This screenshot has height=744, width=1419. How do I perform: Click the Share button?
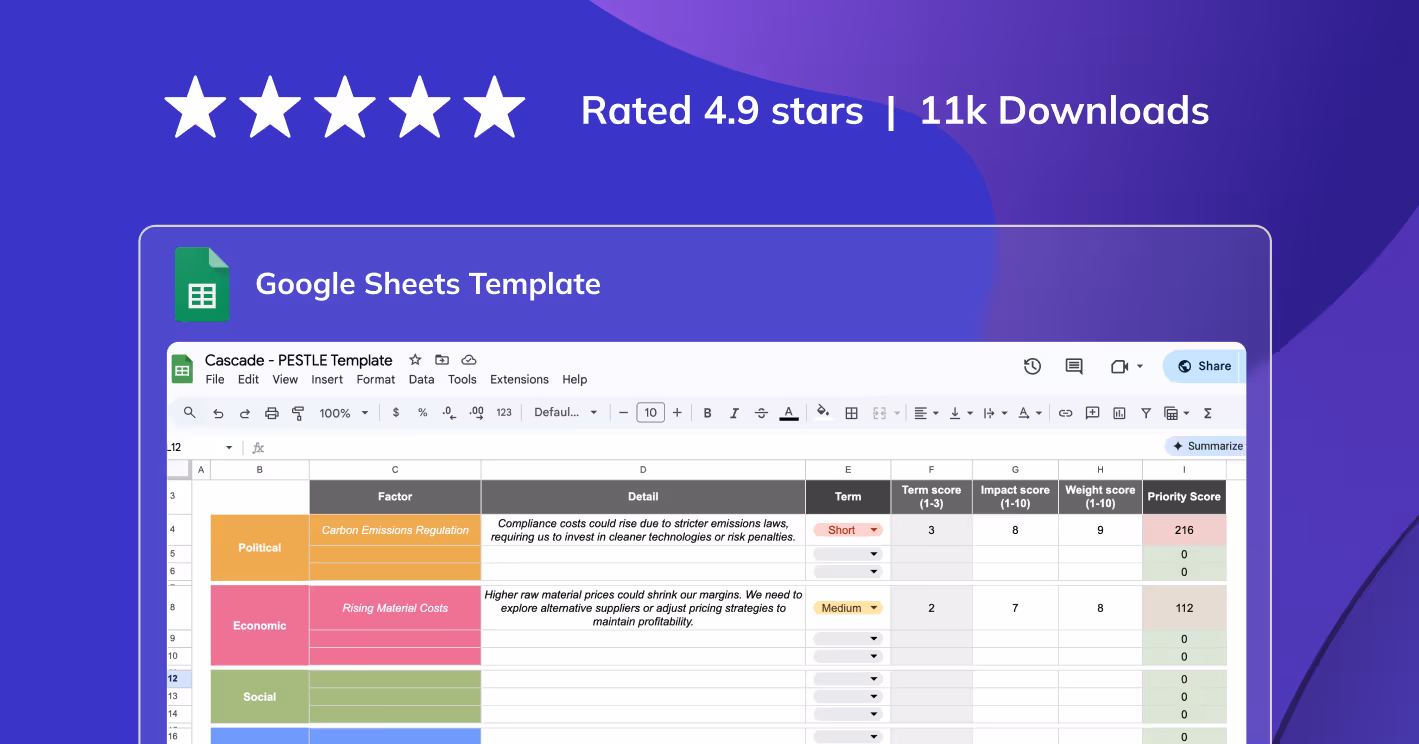1204,366
